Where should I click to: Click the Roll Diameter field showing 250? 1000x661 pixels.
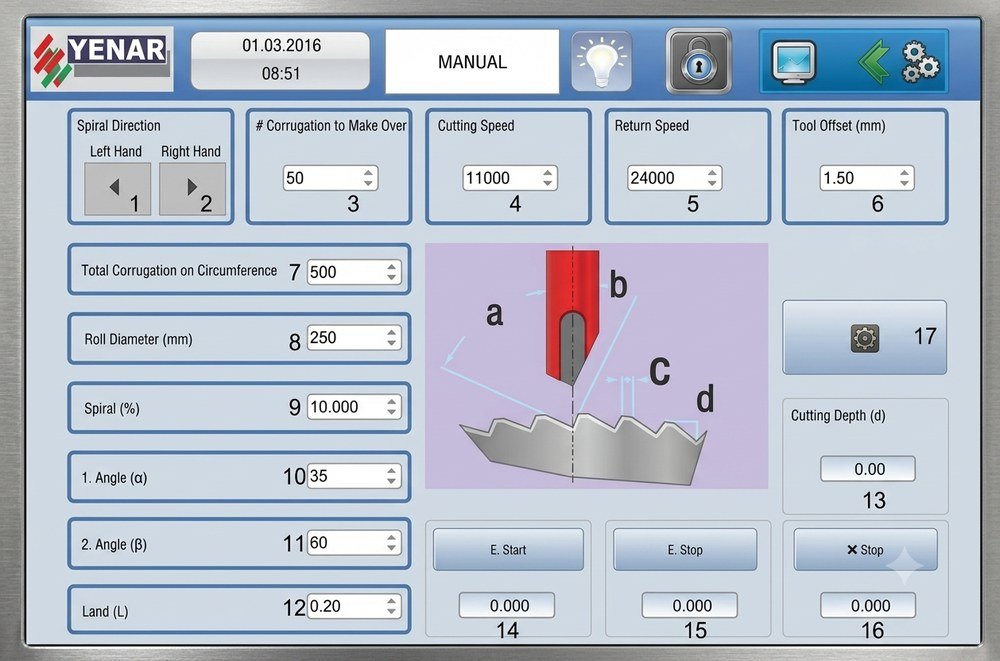click(354, 338)
